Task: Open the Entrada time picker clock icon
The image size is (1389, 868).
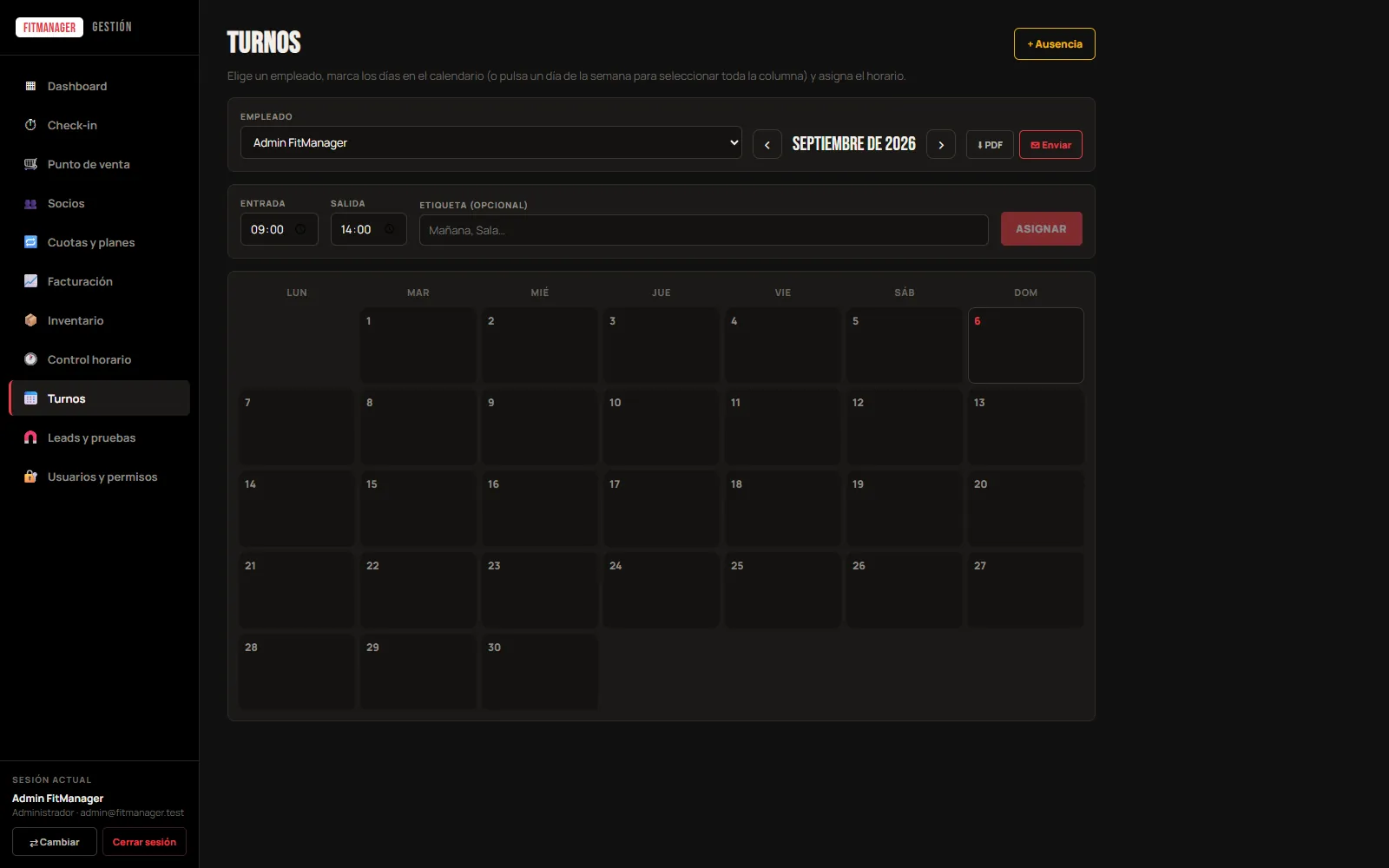Action: (300, 229)
